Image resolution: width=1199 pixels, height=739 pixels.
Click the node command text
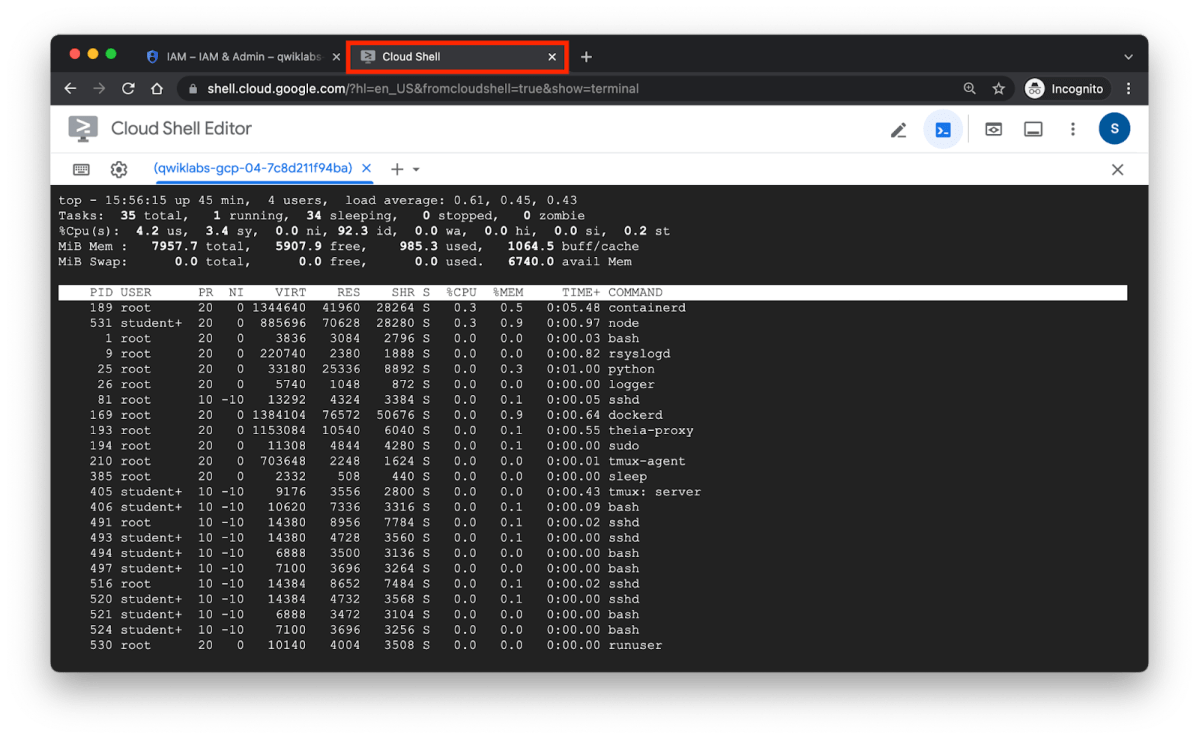pos(623,323)
